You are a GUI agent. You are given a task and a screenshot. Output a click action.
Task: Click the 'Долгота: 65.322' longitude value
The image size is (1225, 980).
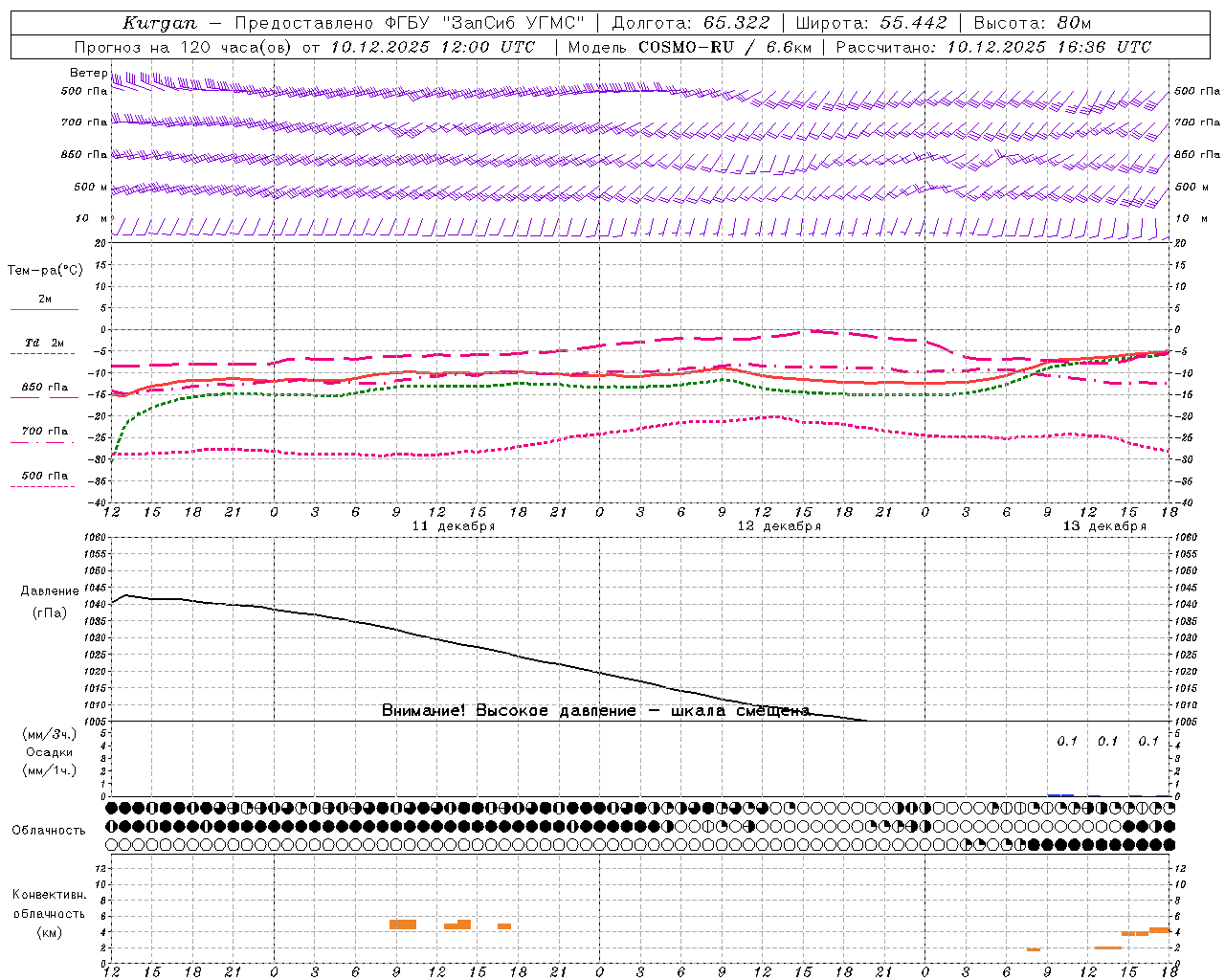tap(690, 23)
